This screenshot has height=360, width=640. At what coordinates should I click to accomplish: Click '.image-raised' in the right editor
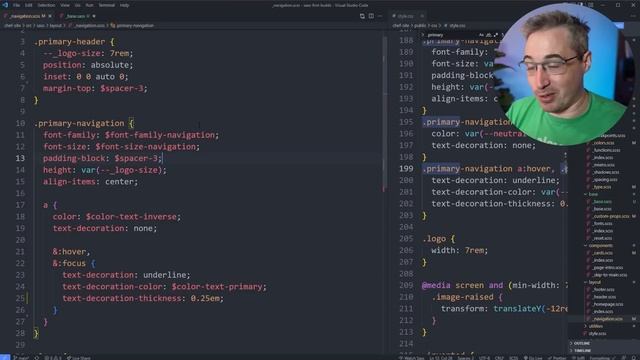pos(462,297)
